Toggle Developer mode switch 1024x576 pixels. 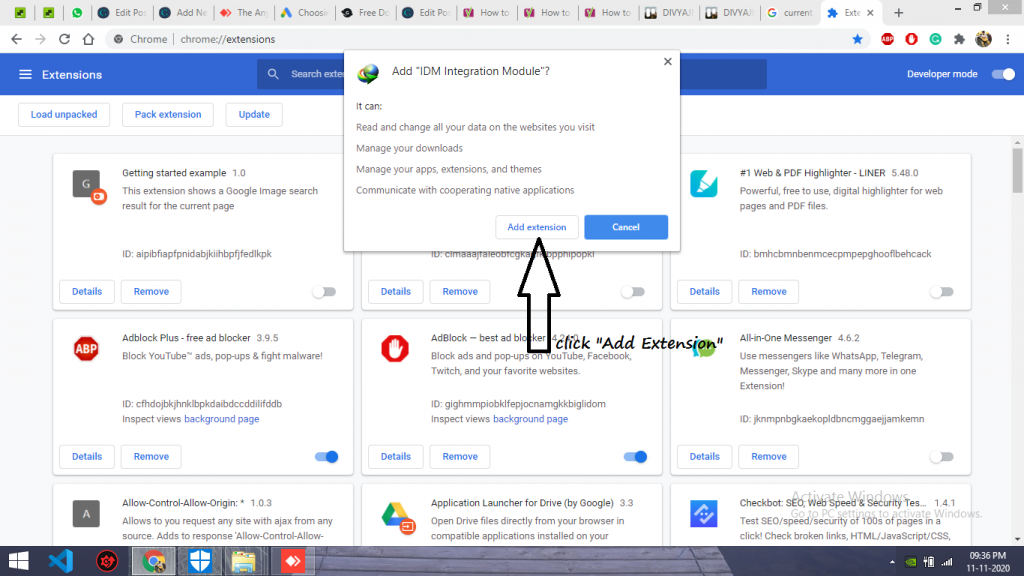coord(1003,74)
